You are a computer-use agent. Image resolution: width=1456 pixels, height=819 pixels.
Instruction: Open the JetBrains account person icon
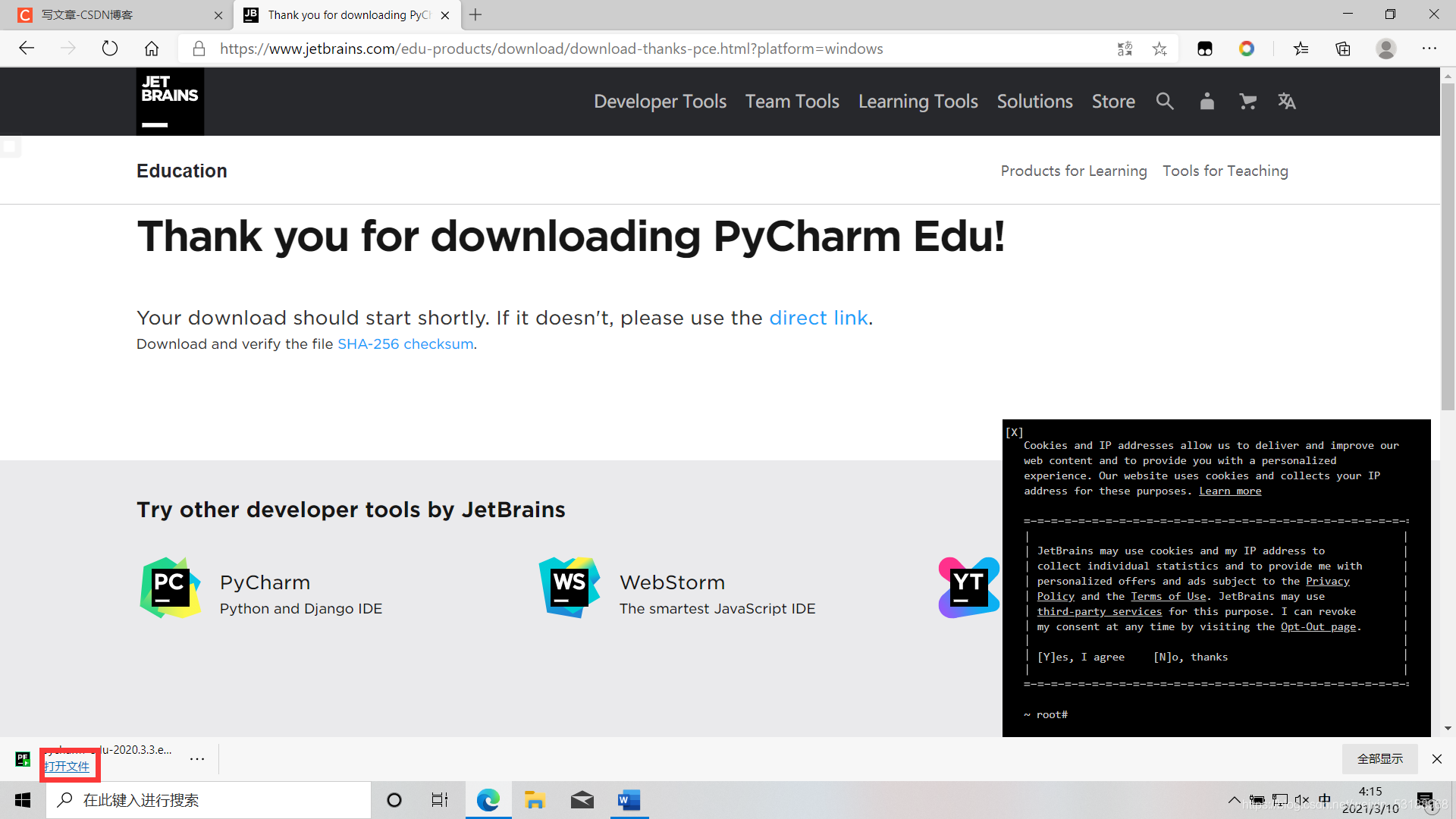(x=1207, y=101)
